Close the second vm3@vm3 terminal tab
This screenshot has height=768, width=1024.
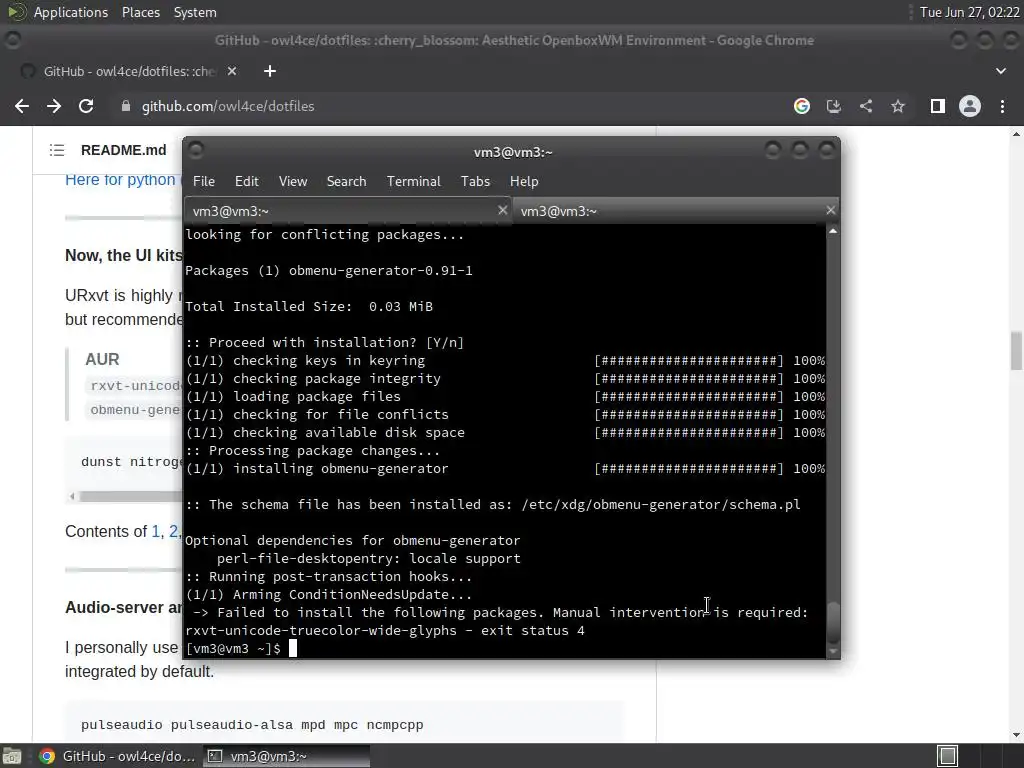coord(830,210)
